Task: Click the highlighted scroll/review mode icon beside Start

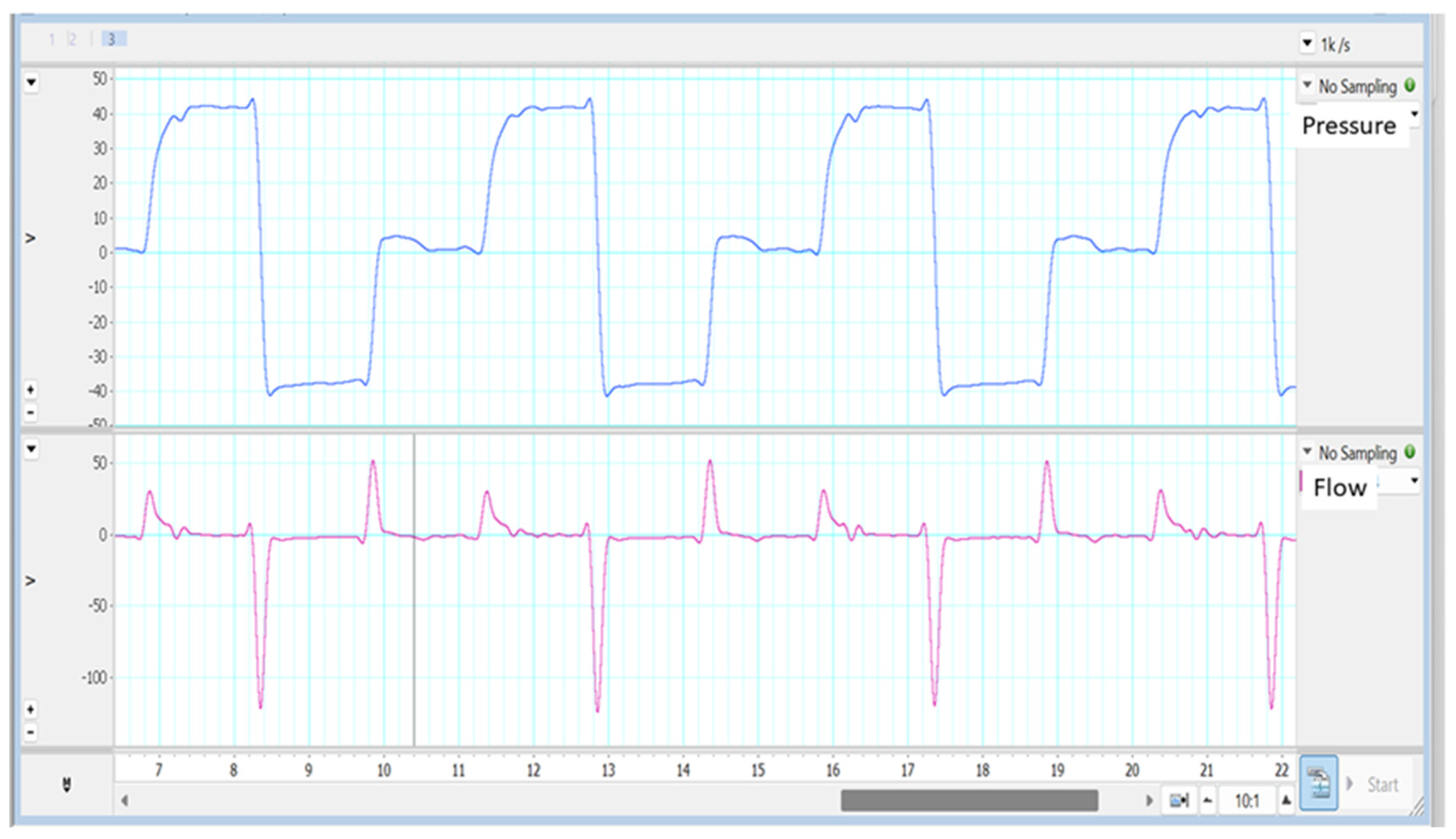Action: pyautogui.click(x=1318, y=783)
